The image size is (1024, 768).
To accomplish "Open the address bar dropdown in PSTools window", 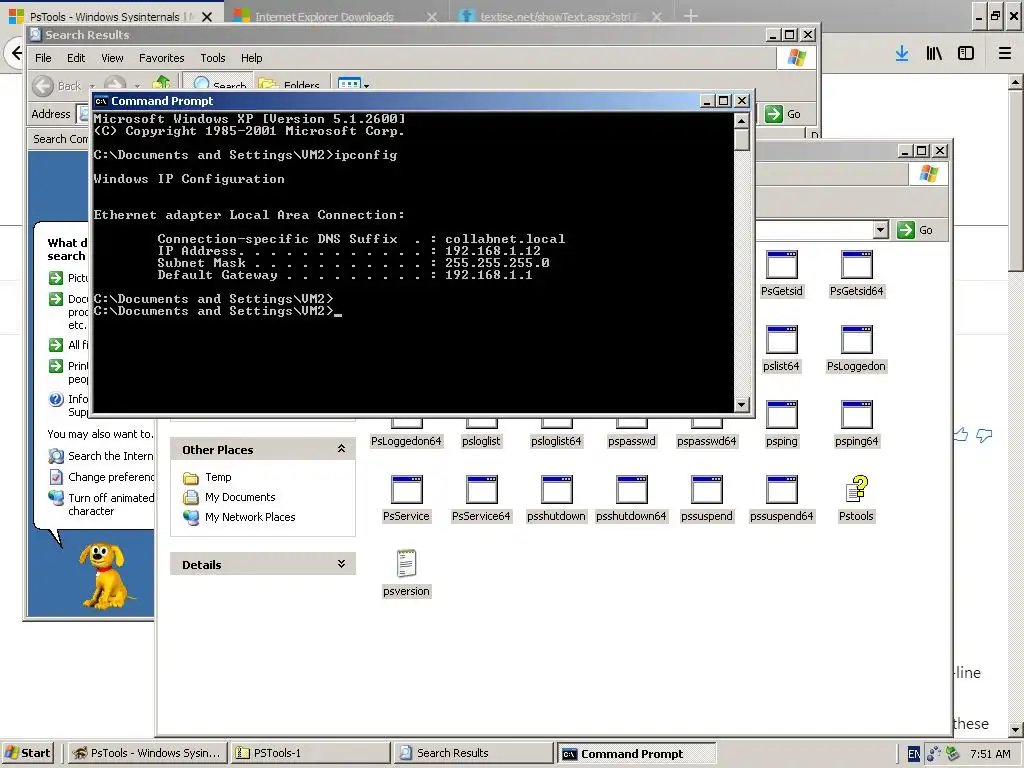I will pos(881,230).
